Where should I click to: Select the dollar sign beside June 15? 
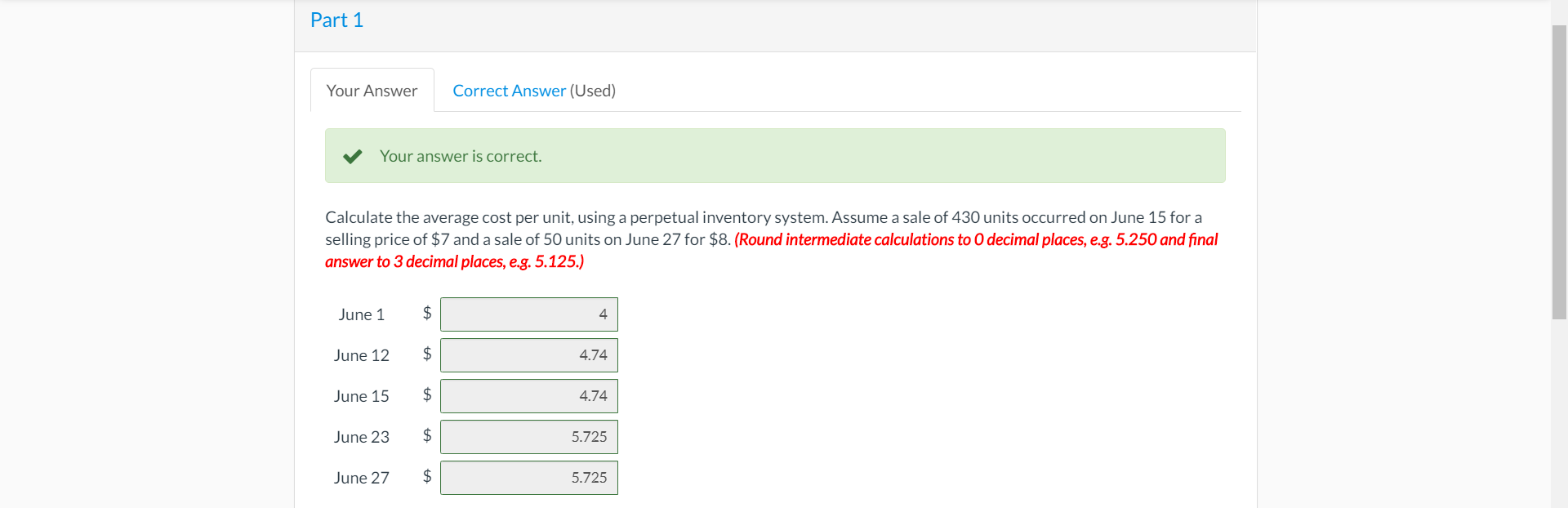tap(425, 395)
